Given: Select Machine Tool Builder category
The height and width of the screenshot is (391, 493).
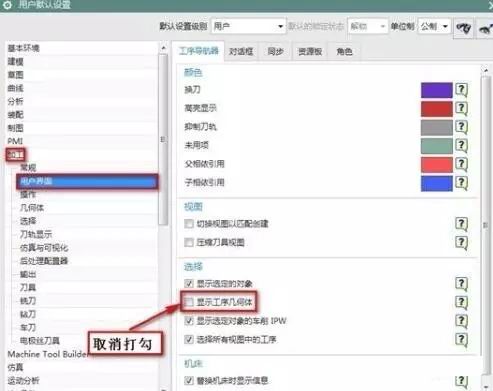Looking at the screenshot, I should coord(47,354).
